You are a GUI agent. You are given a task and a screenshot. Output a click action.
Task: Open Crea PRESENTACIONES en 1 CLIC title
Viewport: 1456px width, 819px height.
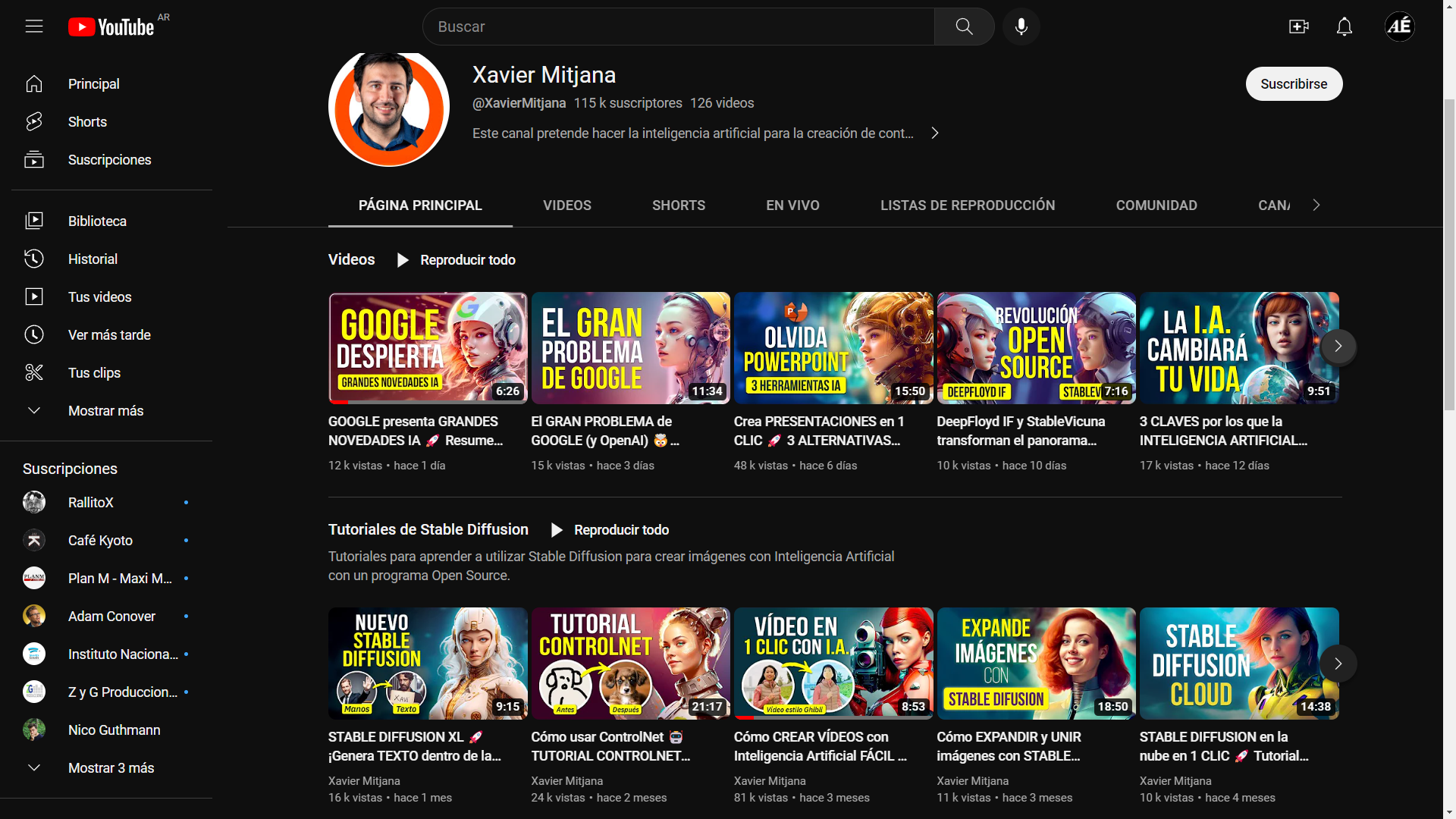tap(819, 431)
